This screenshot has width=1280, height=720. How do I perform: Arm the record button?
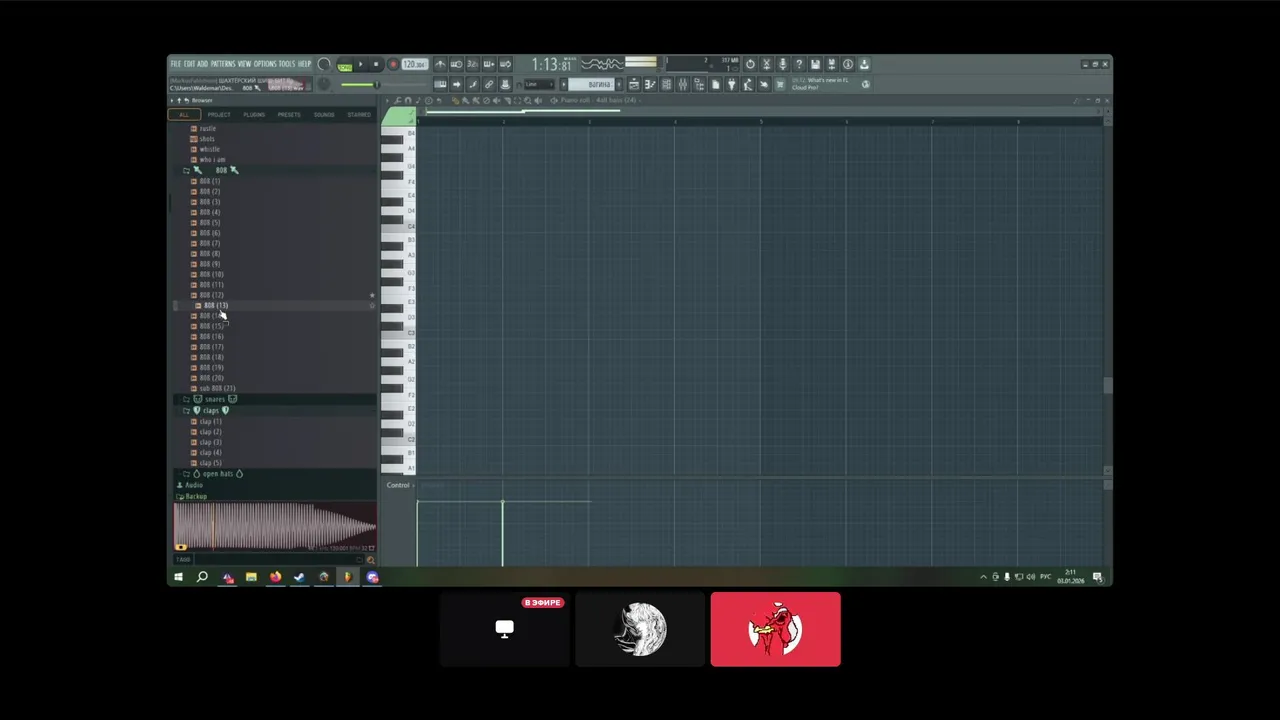coord(393,64)
